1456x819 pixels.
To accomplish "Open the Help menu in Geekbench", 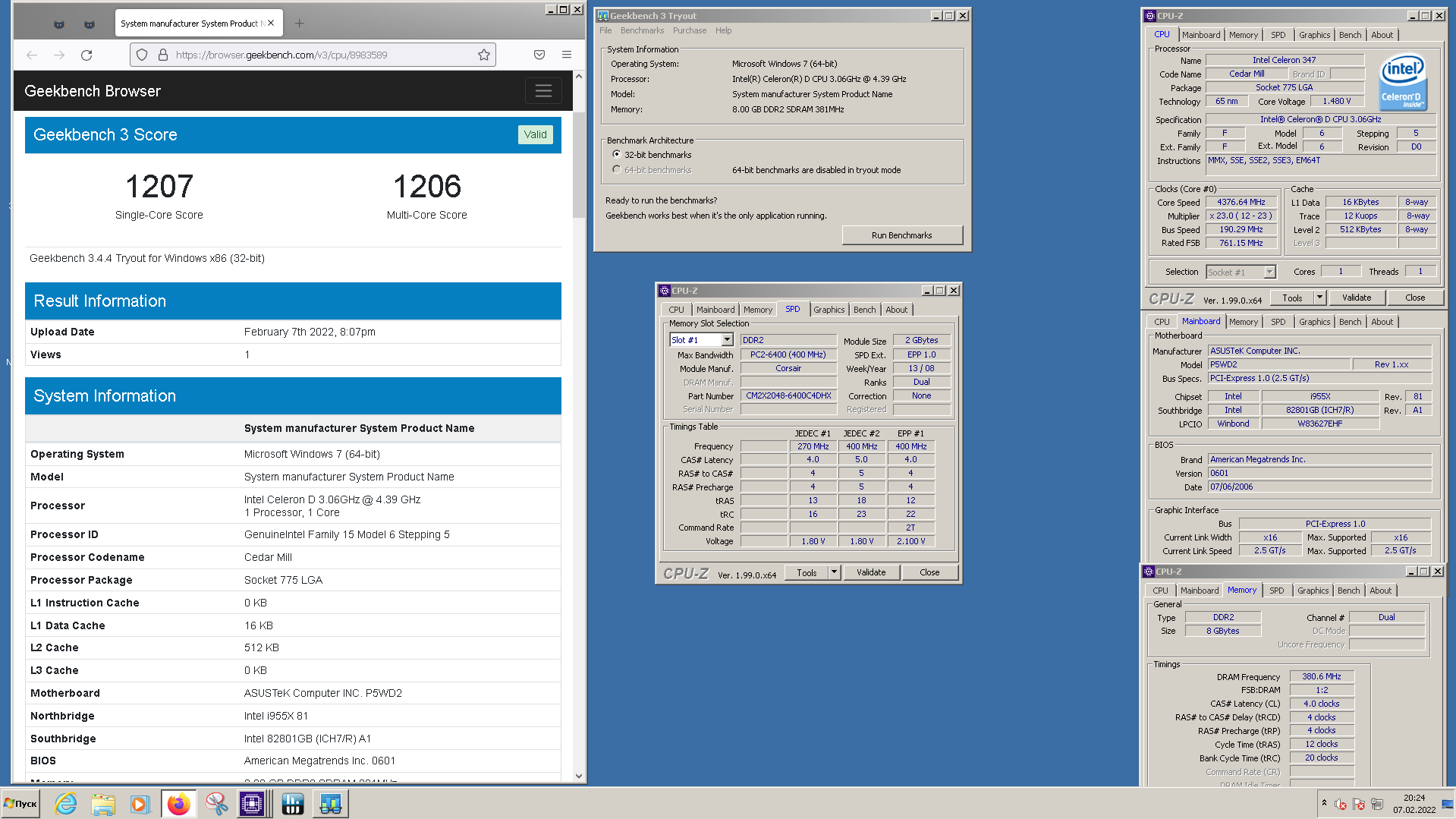I will 723,30.
